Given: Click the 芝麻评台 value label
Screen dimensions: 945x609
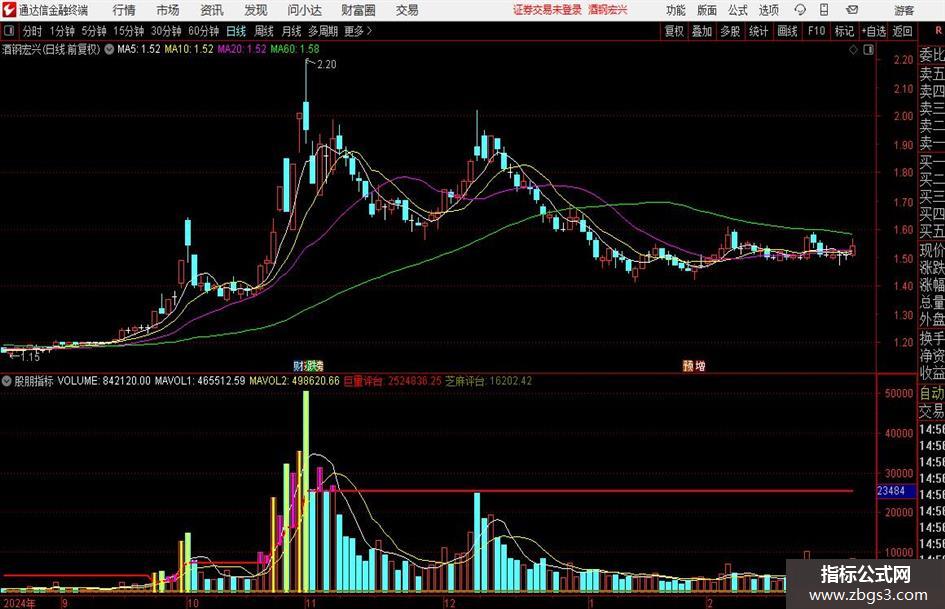Looking at the screenshot, I should 489,381.
